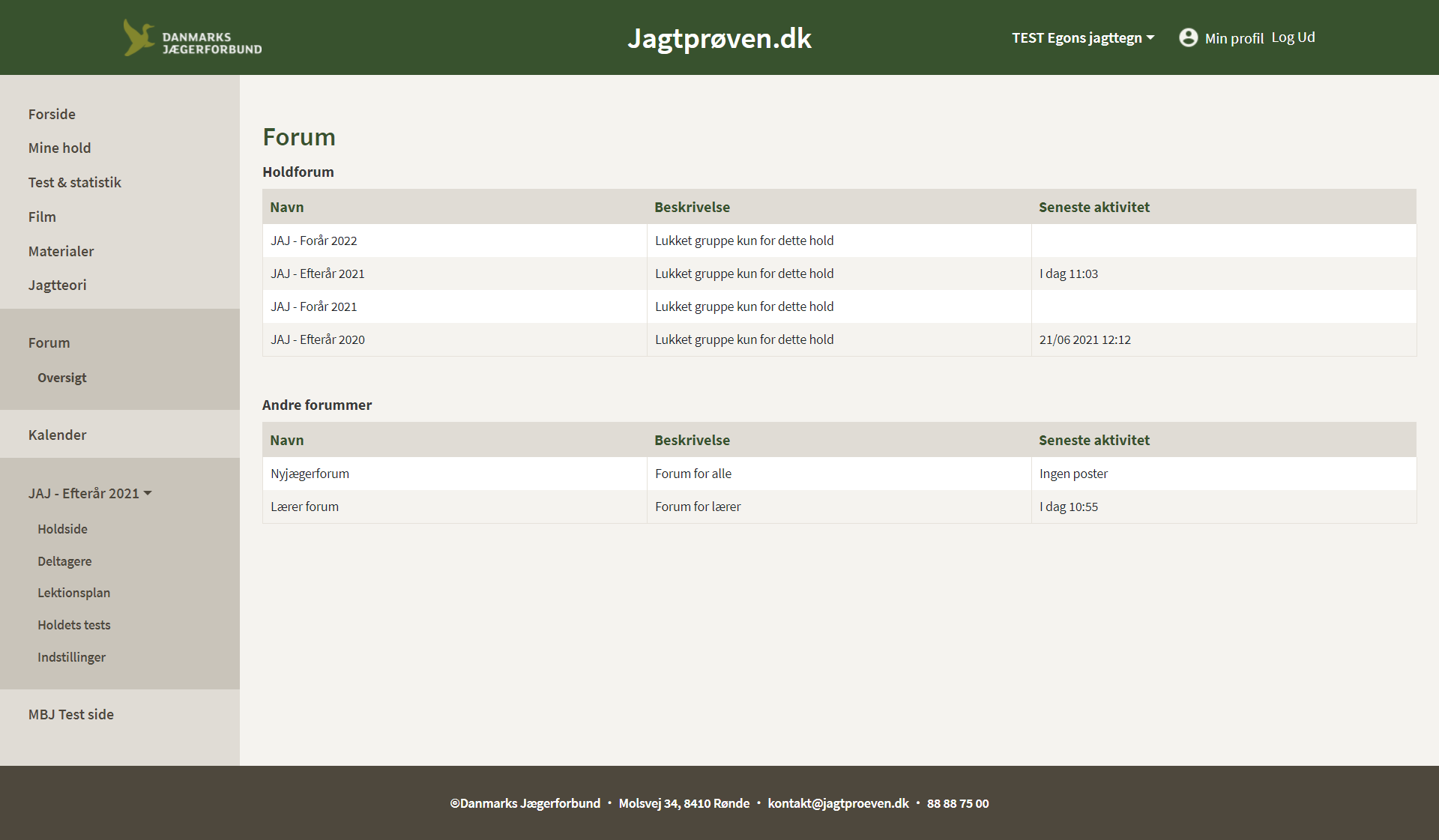Click the Andre forummer heading
The image size is (1439, 840).
316,405
